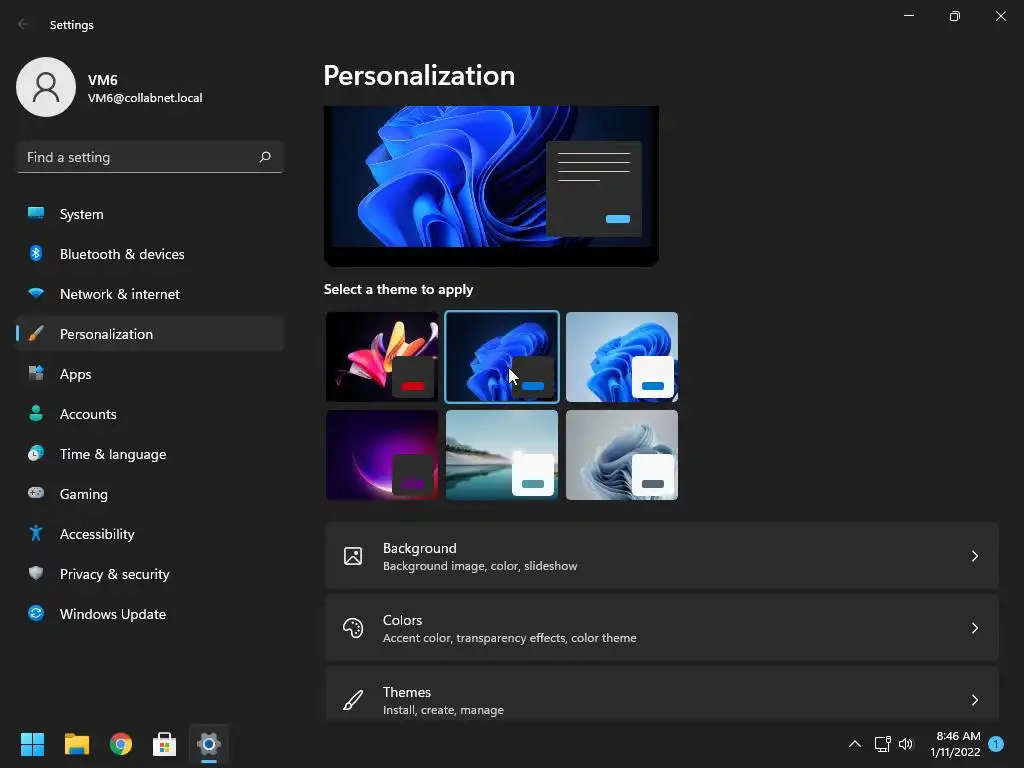Click the VM6 account name
This screenshot has width=1024, height=768.
click(x=103, y=80)
